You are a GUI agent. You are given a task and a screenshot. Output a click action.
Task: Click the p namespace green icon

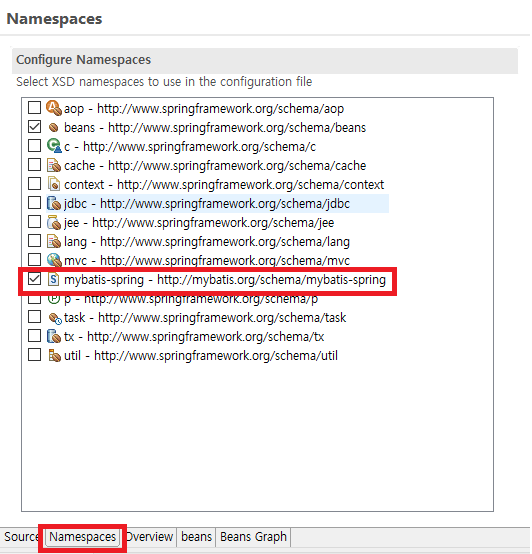coord(54,300)
